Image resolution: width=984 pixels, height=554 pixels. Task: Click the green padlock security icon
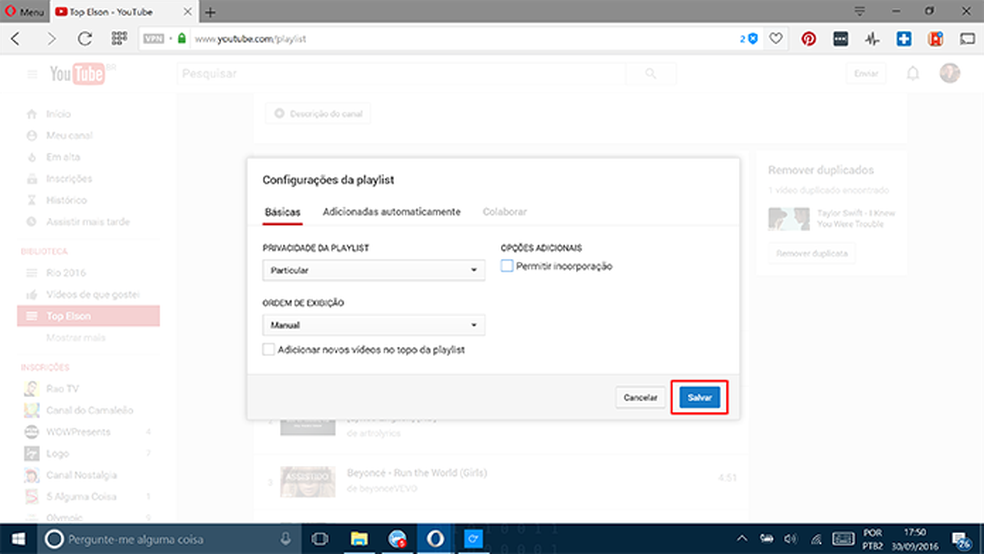182,38
